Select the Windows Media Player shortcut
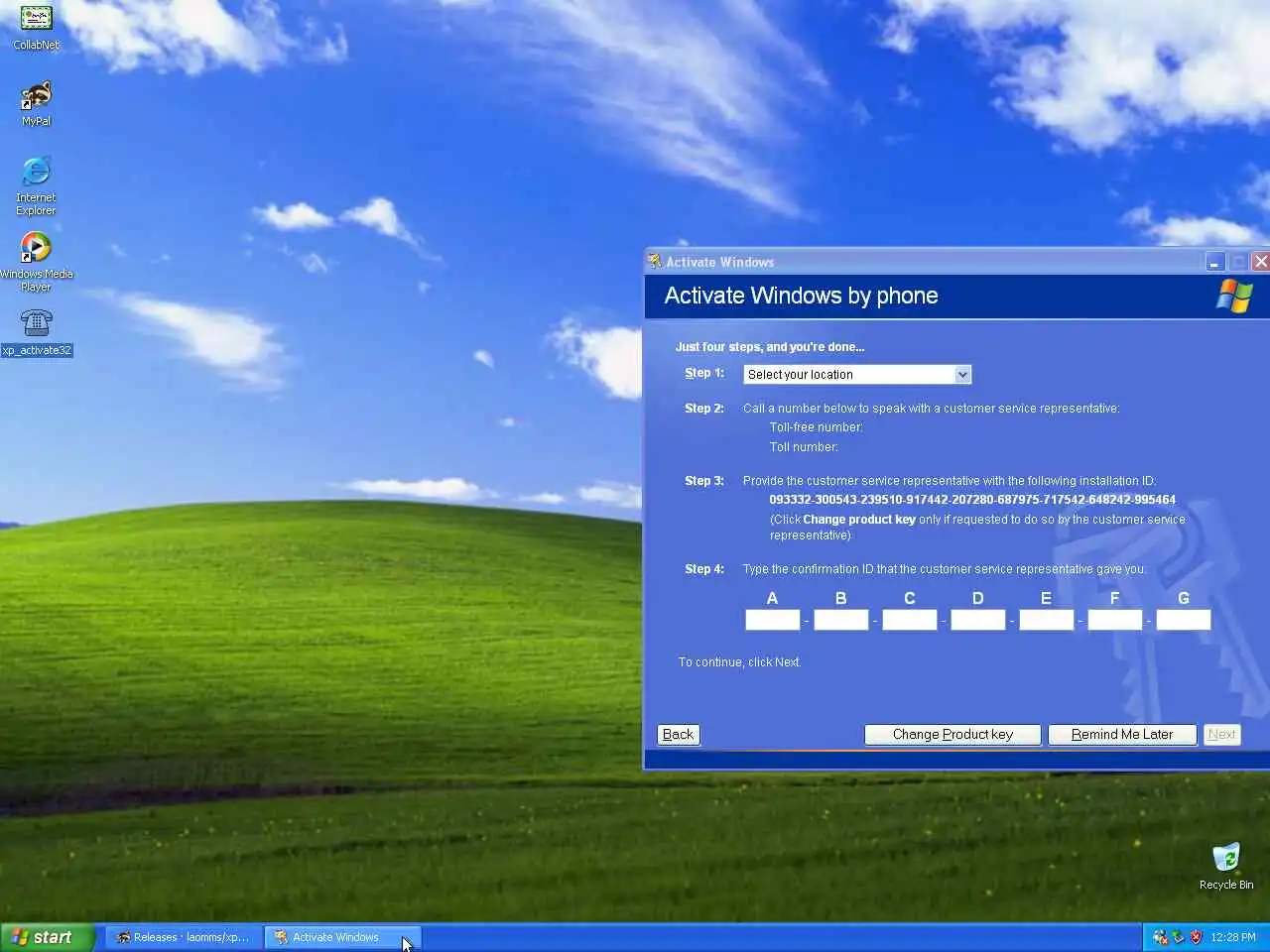The height and width of the screenshot is (952, 1270). (36, 262)
